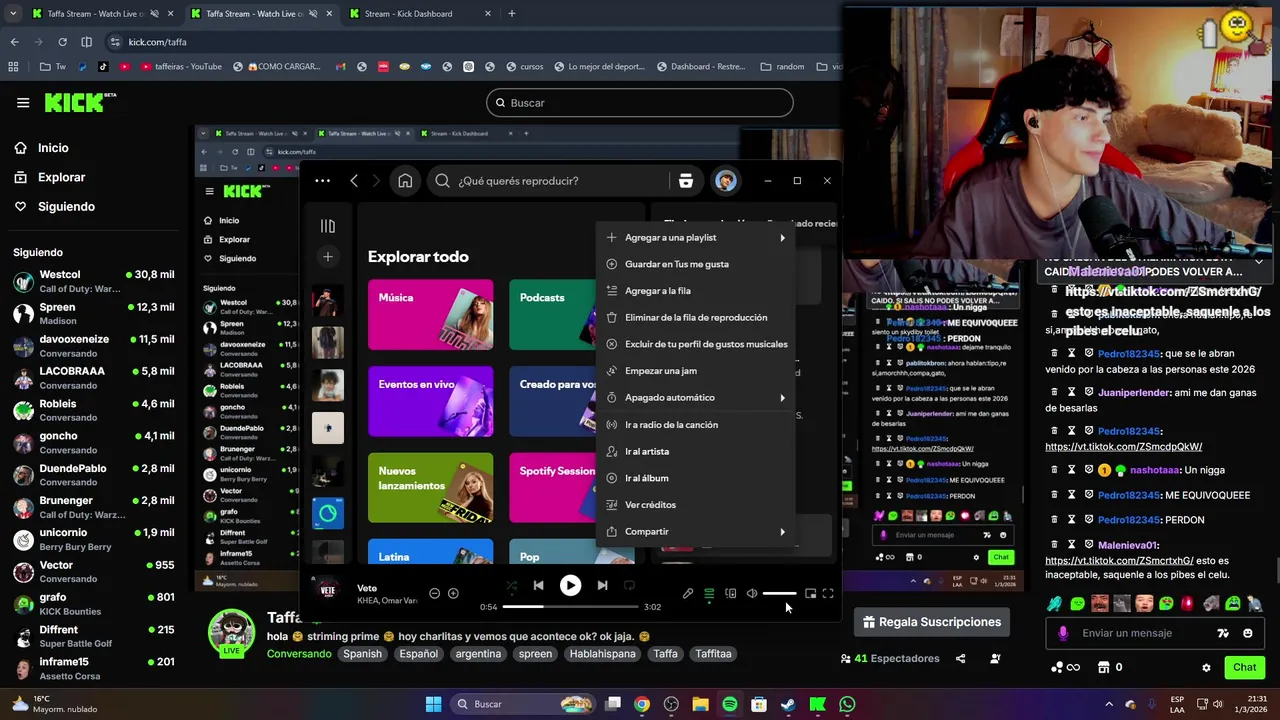Open the 'random' bookmarks folder
Image resolution: width=1280 pixels, height=720 pixels.
[x=782, y=67]
